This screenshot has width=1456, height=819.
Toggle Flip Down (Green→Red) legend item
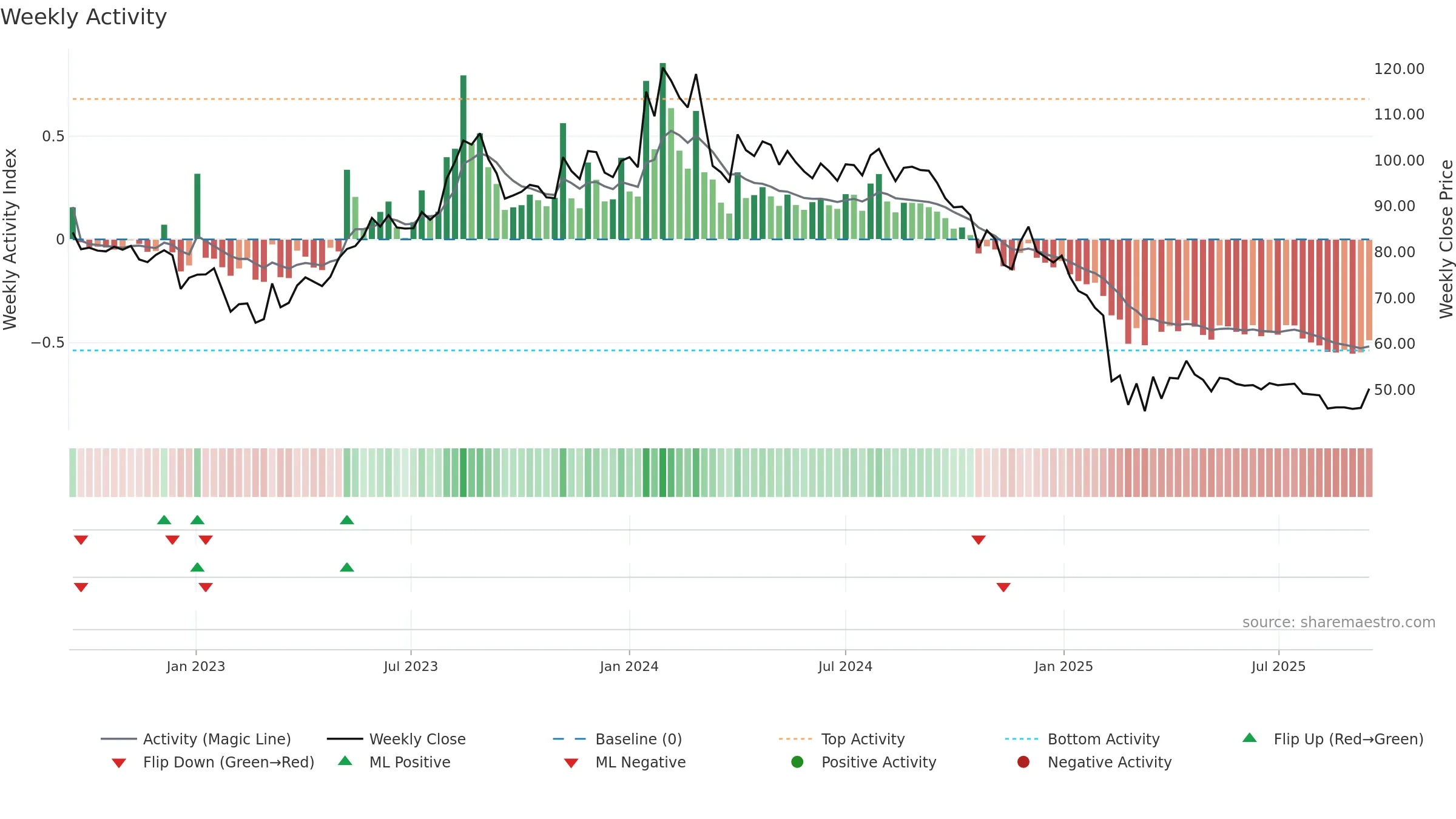(213, 762)
